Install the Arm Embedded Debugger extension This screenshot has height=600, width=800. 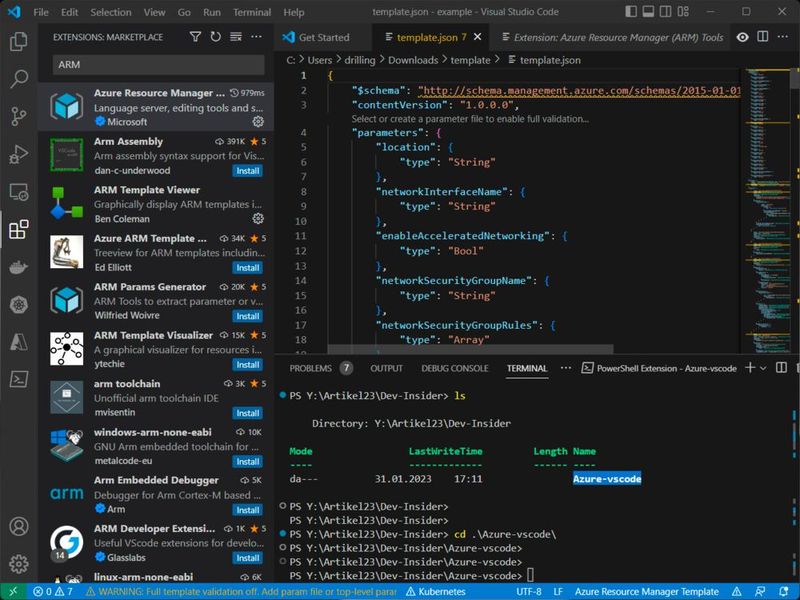pyautogui.click(x=248, y=510)
